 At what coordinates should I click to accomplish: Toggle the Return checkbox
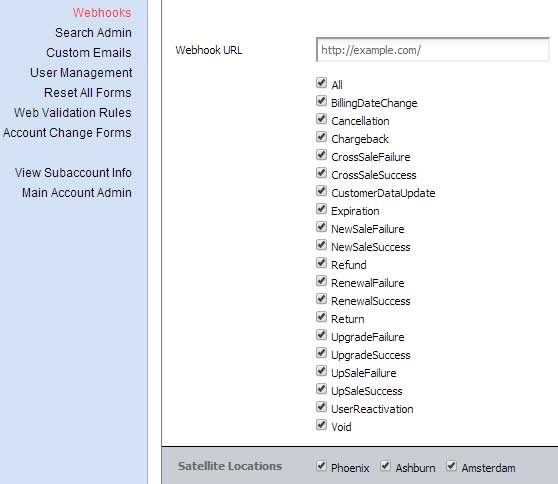click(x=321, y=317)
